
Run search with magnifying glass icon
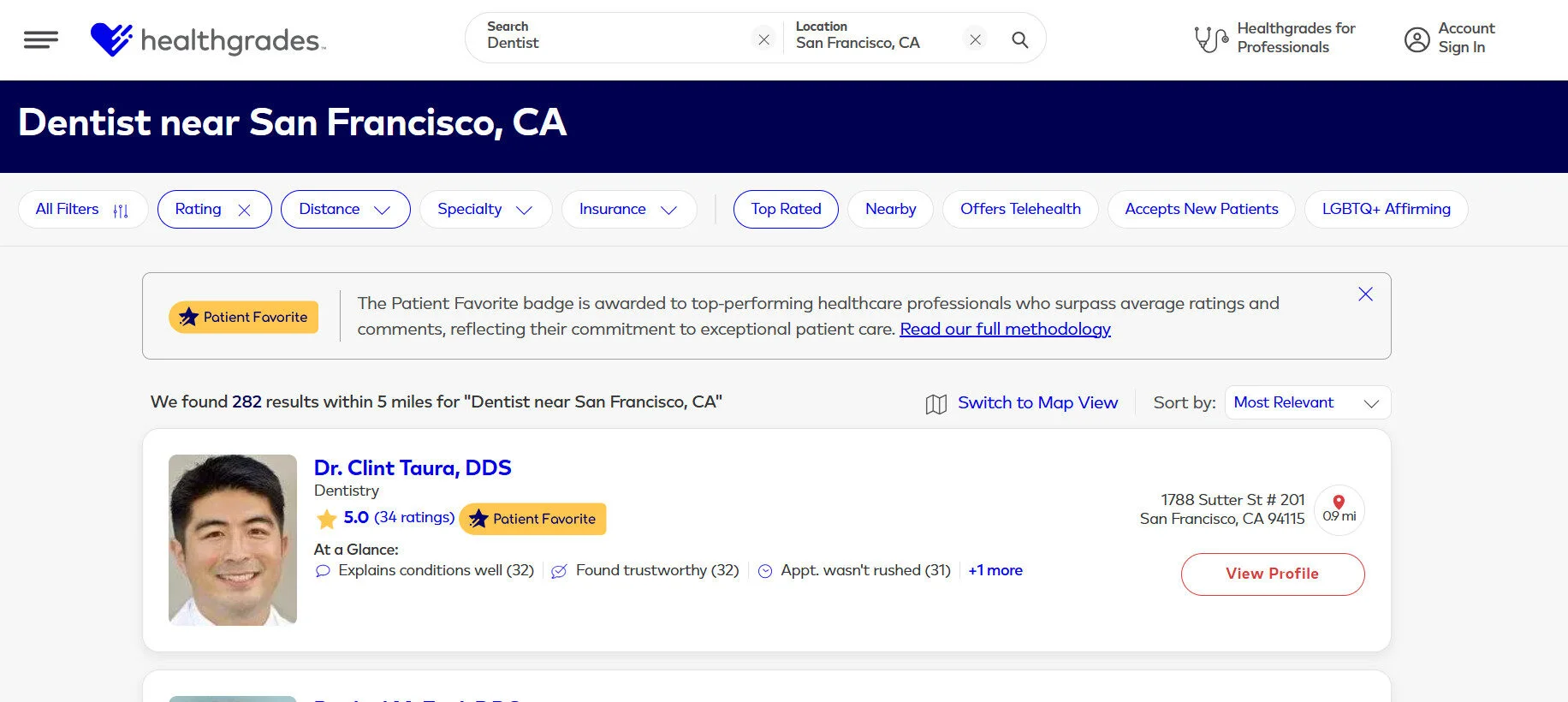(x=1019, y=39)
